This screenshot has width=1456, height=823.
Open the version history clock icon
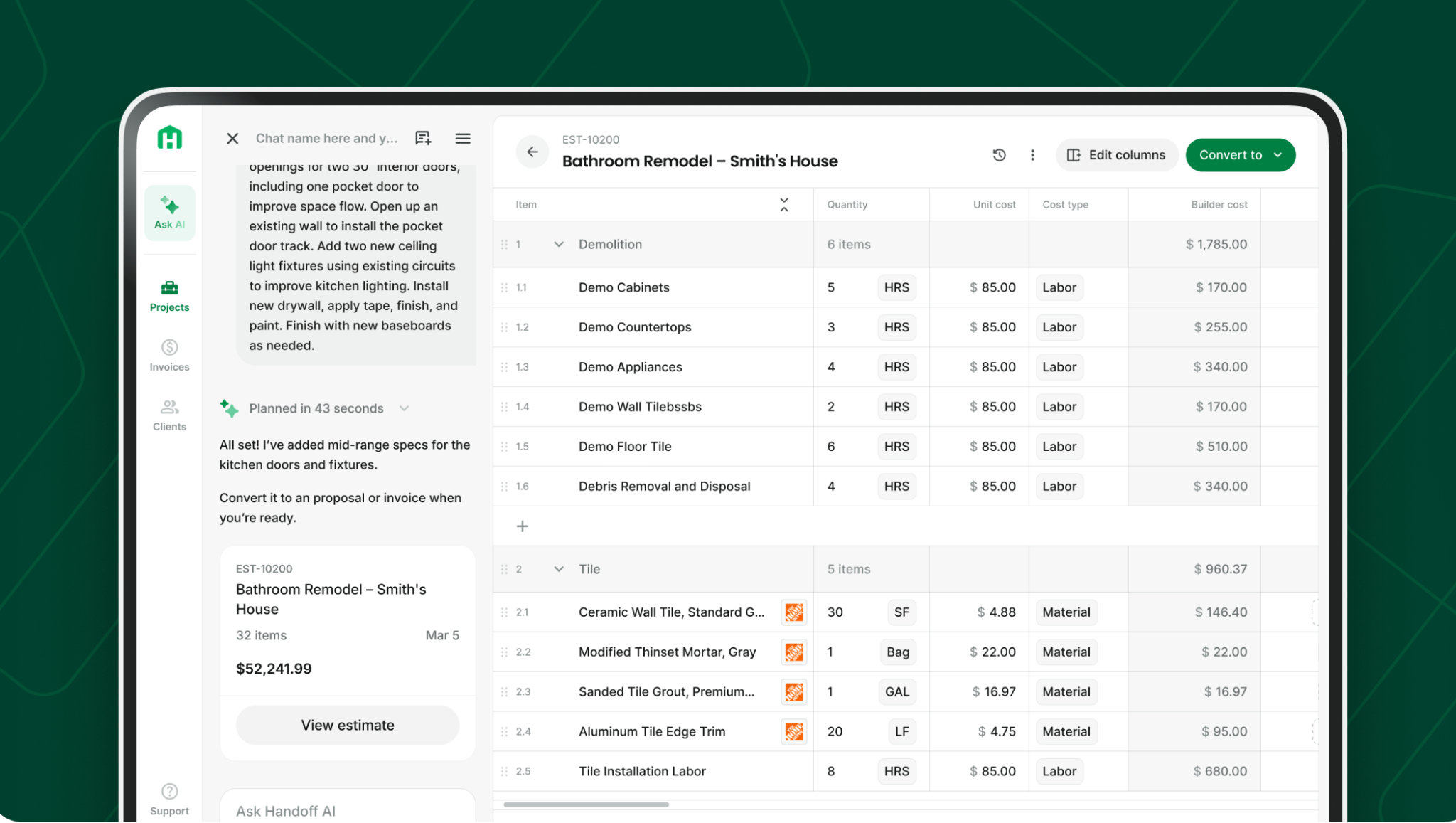click(999, 155)
